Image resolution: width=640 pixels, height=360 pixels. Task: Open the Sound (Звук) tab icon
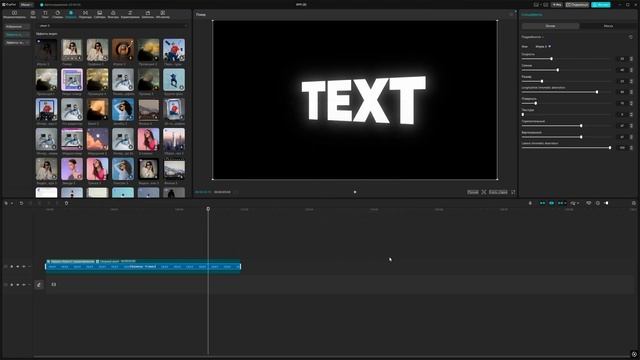click(33, 13)
